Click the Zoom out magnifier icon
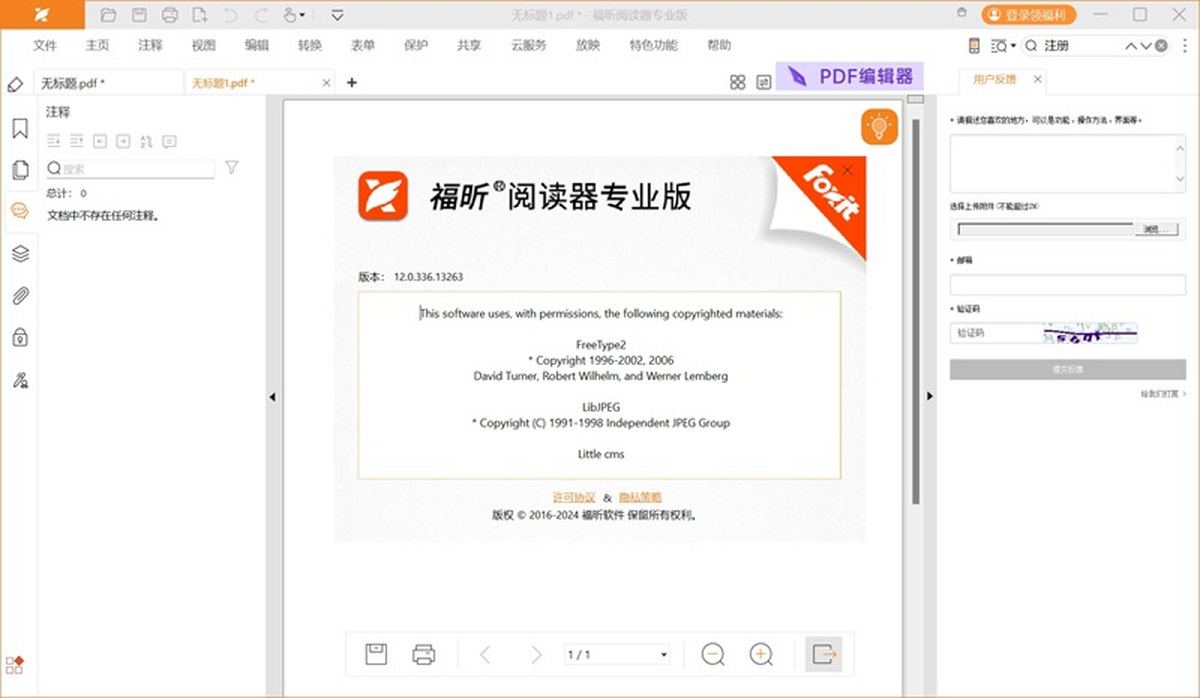Viewport: 1200px width, 698px height. 713,654
